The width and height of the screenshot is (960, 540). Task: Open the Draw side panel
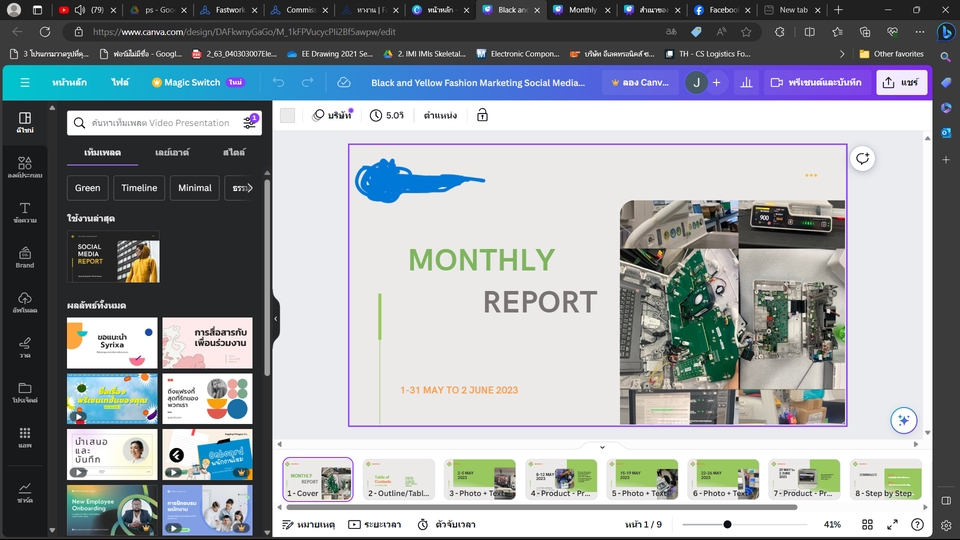[x=24, y=347]
